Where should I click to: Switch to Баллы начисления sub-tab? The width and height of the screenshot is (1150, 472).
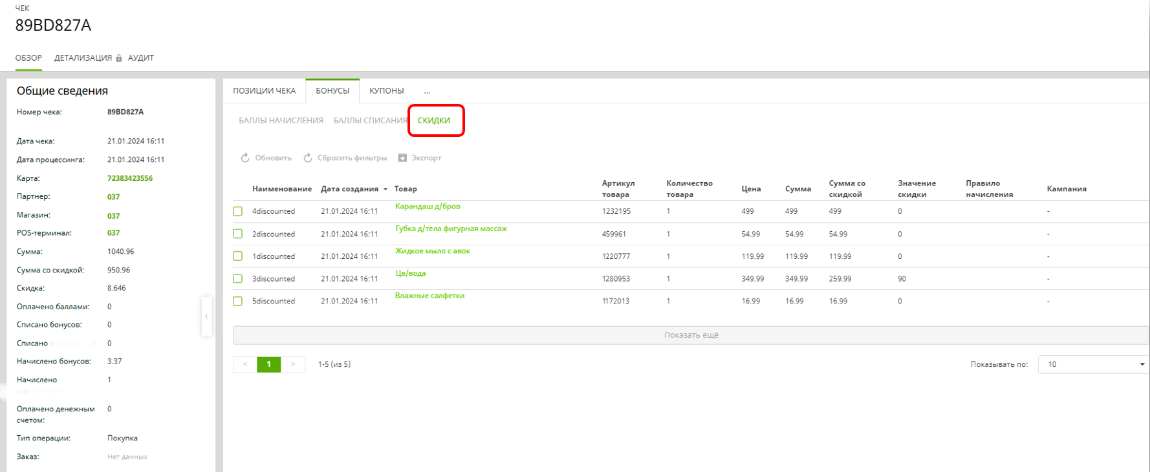click(x=281, y=120)
